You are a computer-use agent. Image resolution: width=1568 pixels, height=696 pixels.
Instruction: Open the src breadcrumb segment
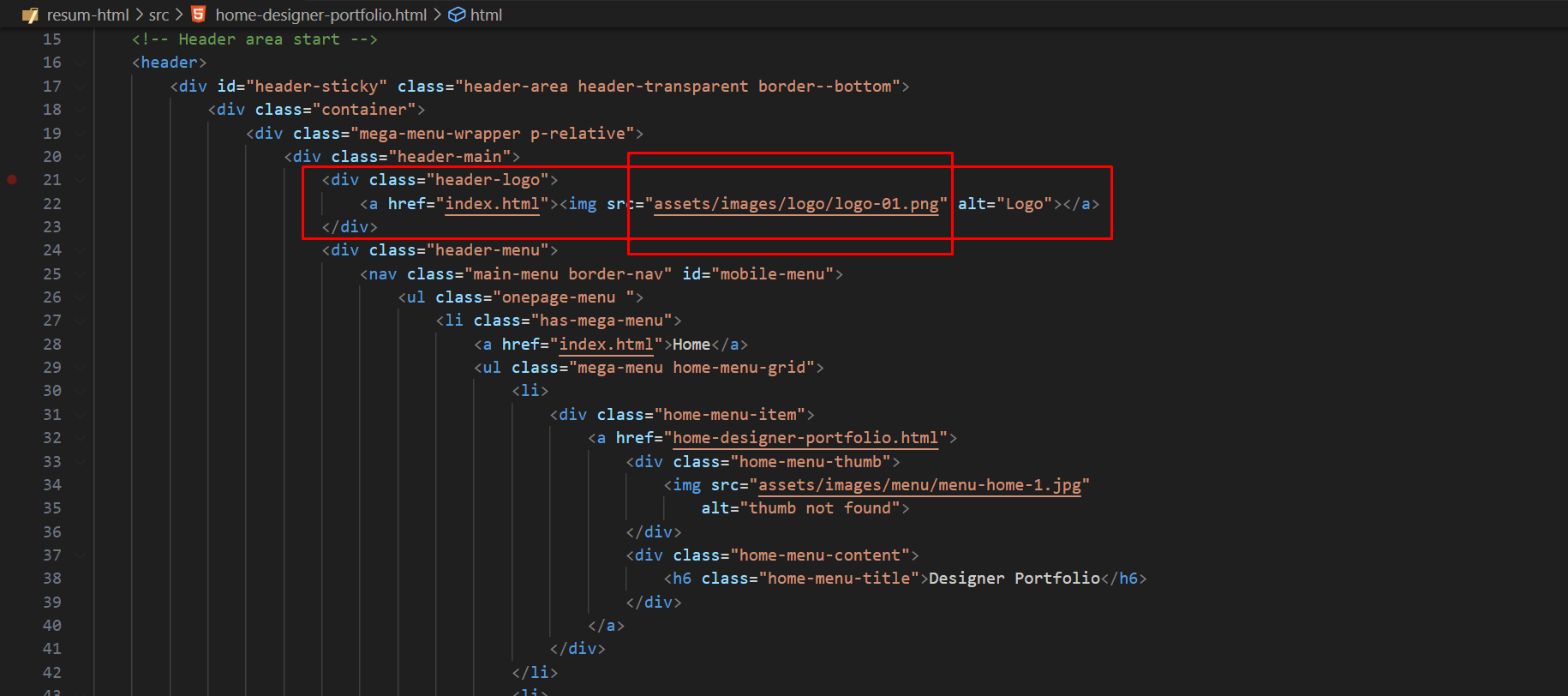[159, 15]
